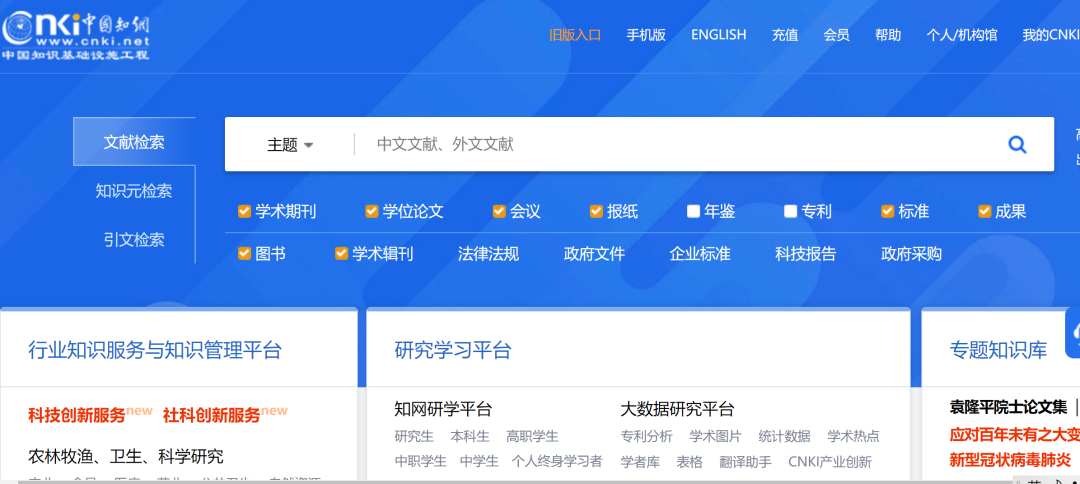
Task: Open the CNKI产业创新 link
Action: tap(830, 461)
